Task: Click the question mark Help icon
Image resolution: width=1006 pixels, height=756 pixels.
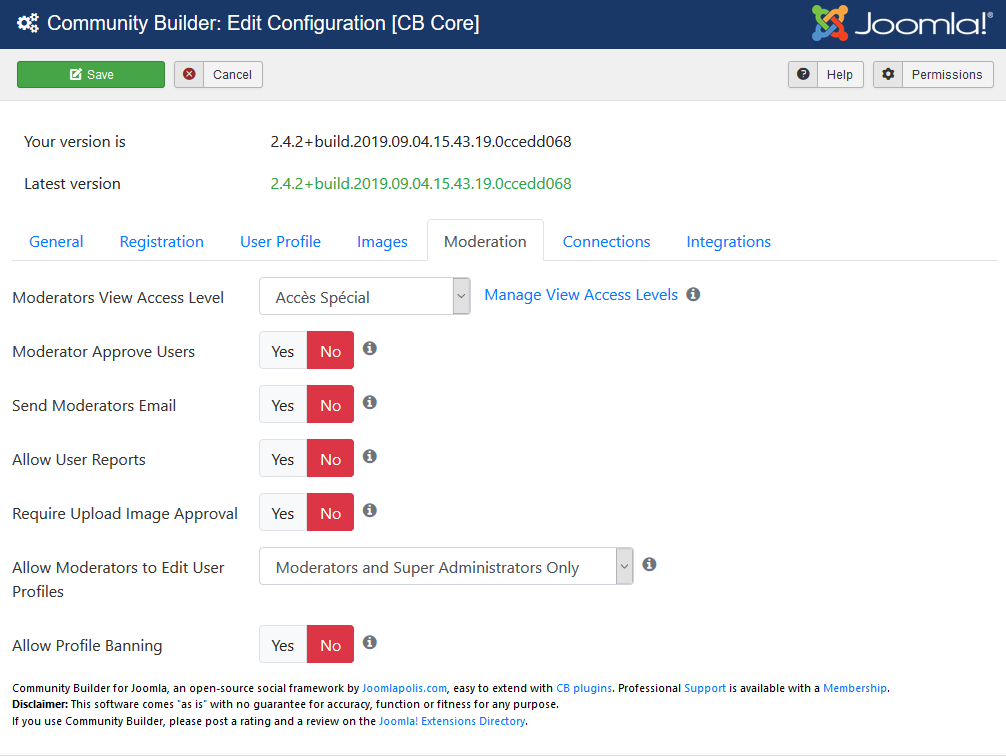Action: click(x=803, y=74)
